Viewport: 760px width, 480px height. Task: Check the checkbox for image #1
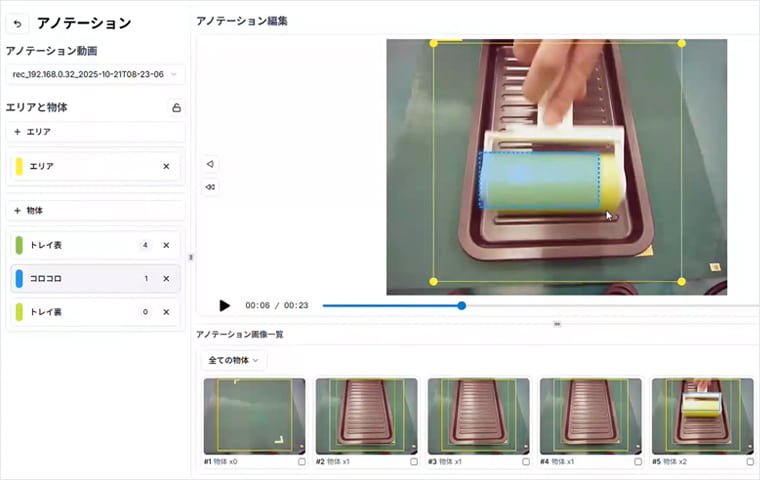302,462
